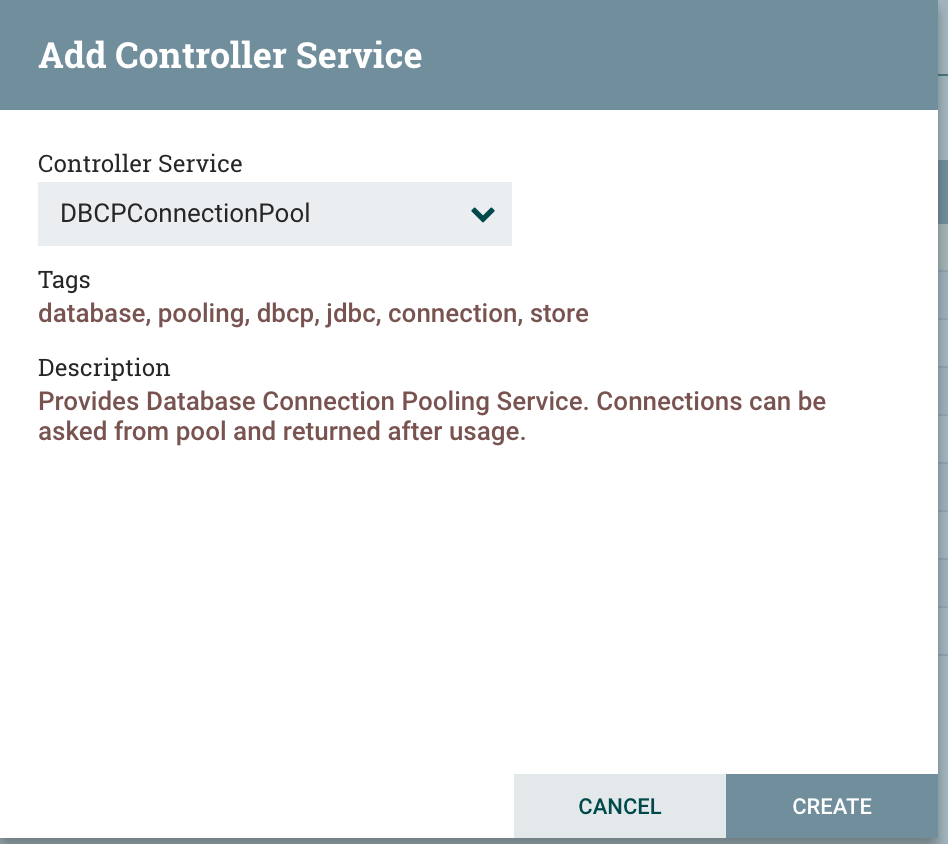Screen dimensions: 948x844
Task: Expand the Controller Service dropdown chevron
Action: tap(483, 214)
